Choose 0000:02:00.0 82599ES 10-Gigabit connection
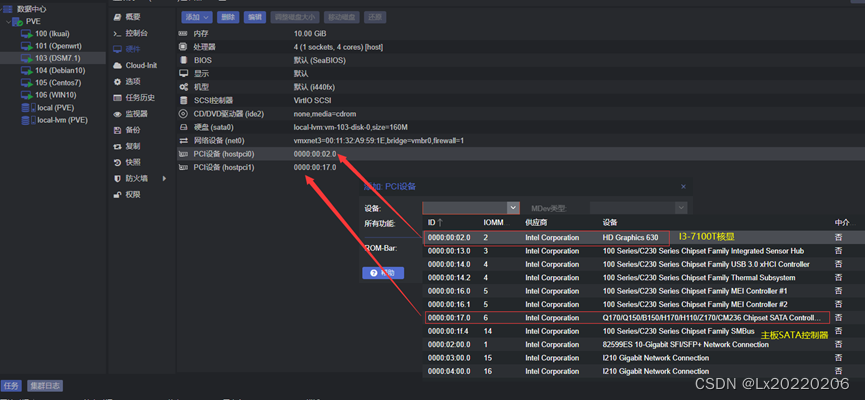The height and width of the screenshot is (400, 865). 644,344
